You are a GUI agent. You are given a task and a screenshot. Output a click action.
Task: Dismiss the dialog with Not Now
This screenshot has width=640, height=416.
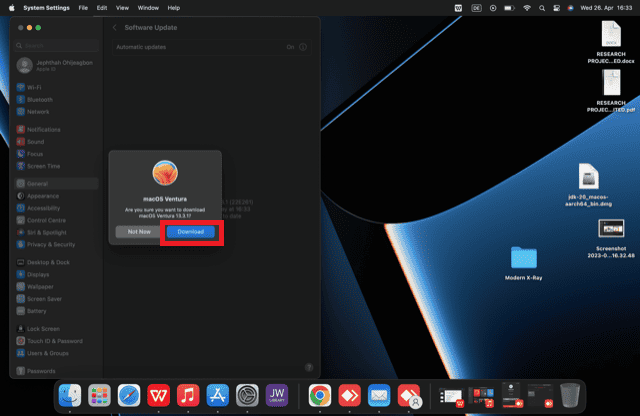tap(139, 231)
